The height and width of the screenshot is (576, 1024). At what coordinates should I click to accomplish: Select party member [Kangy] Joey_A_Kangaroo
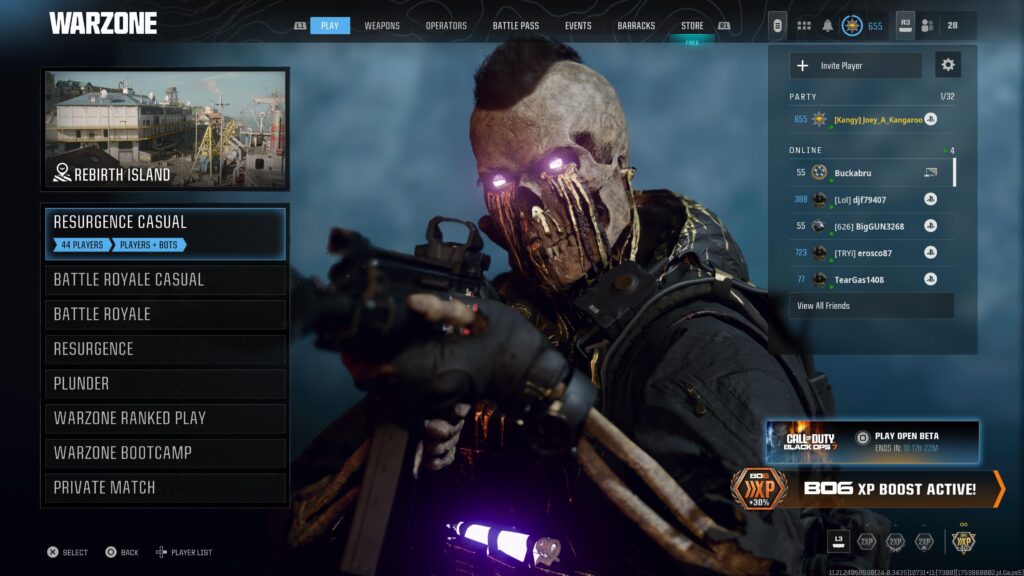[871, 120]
